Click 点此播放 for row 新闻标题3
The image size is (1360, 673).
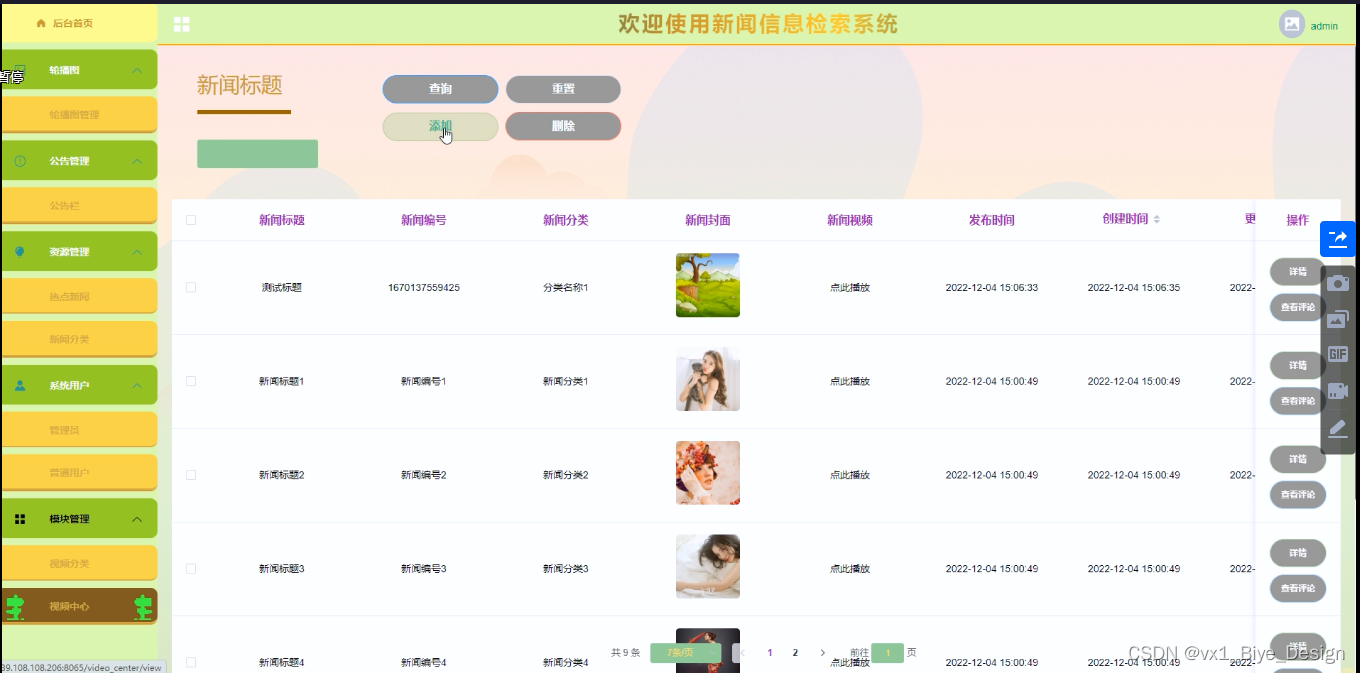(850, 568)
